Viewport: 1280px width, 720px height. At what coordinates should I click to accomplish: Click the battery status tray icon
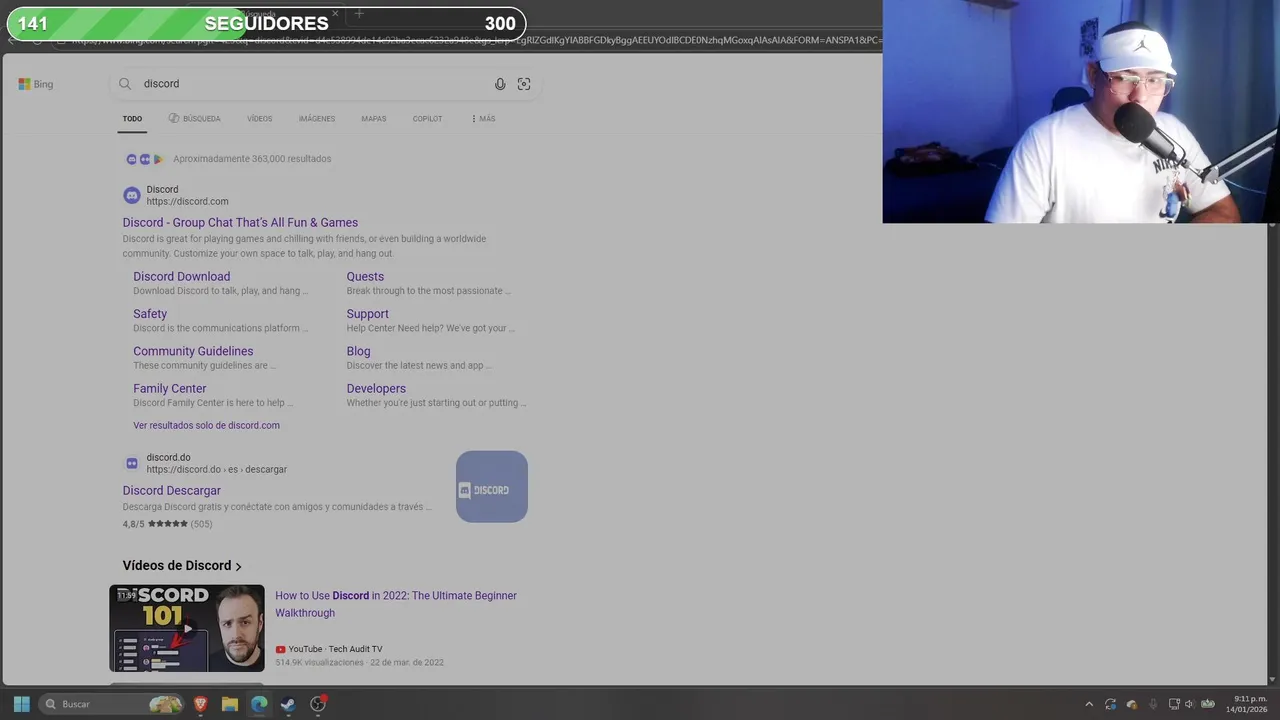(x=1208, y=704)
